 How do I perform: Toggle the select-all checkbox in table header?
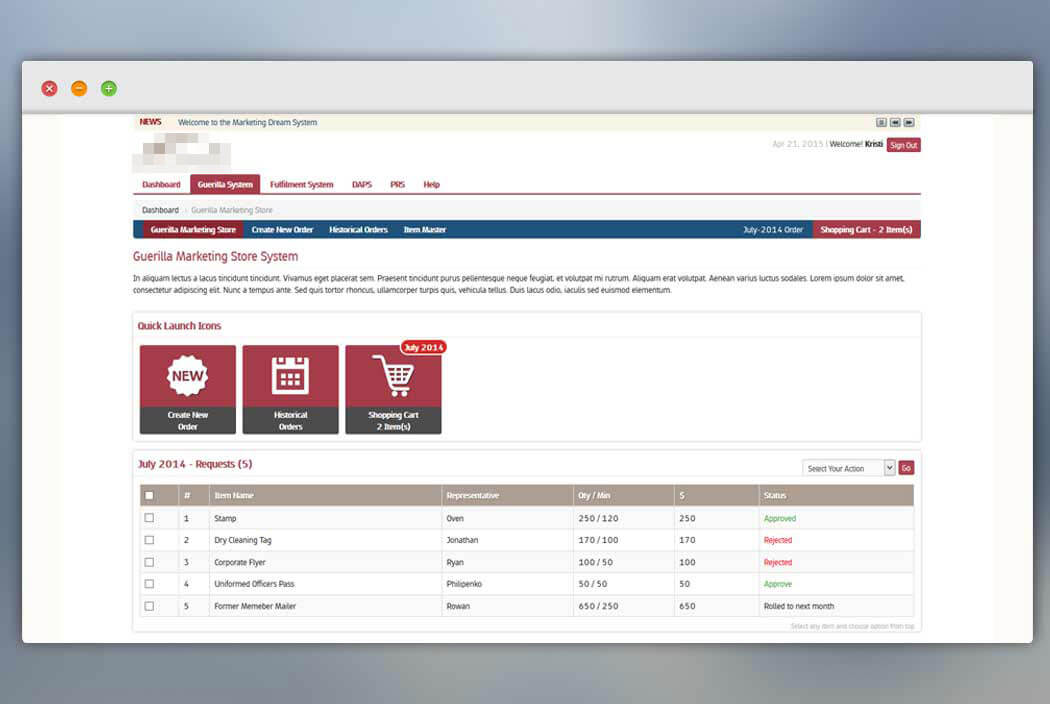tap(149, 496)
